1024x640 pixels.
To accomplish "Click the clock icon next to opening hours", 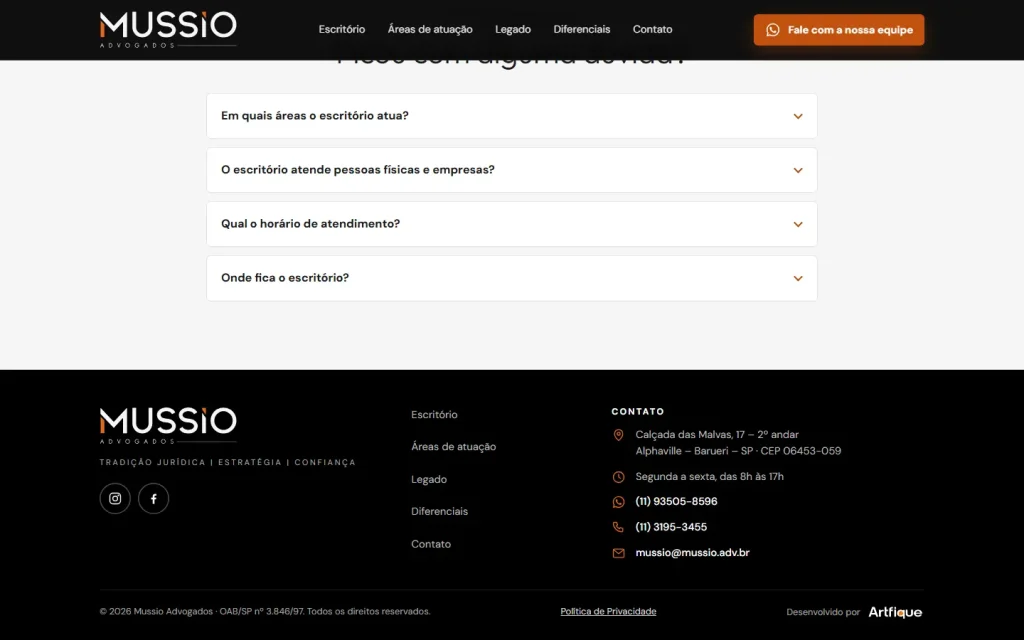I will point(618,477).
